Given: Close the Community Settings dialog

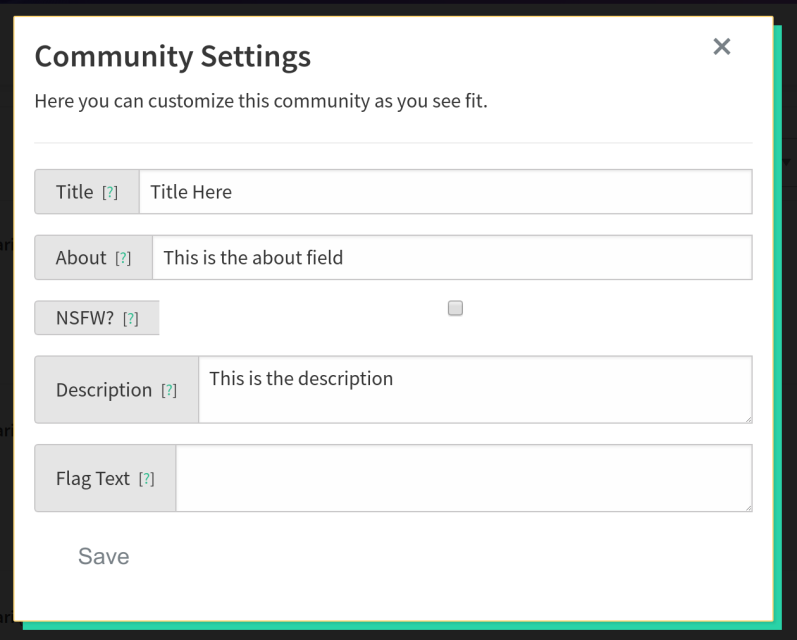Looking at the screenshot, I should 721,47.
